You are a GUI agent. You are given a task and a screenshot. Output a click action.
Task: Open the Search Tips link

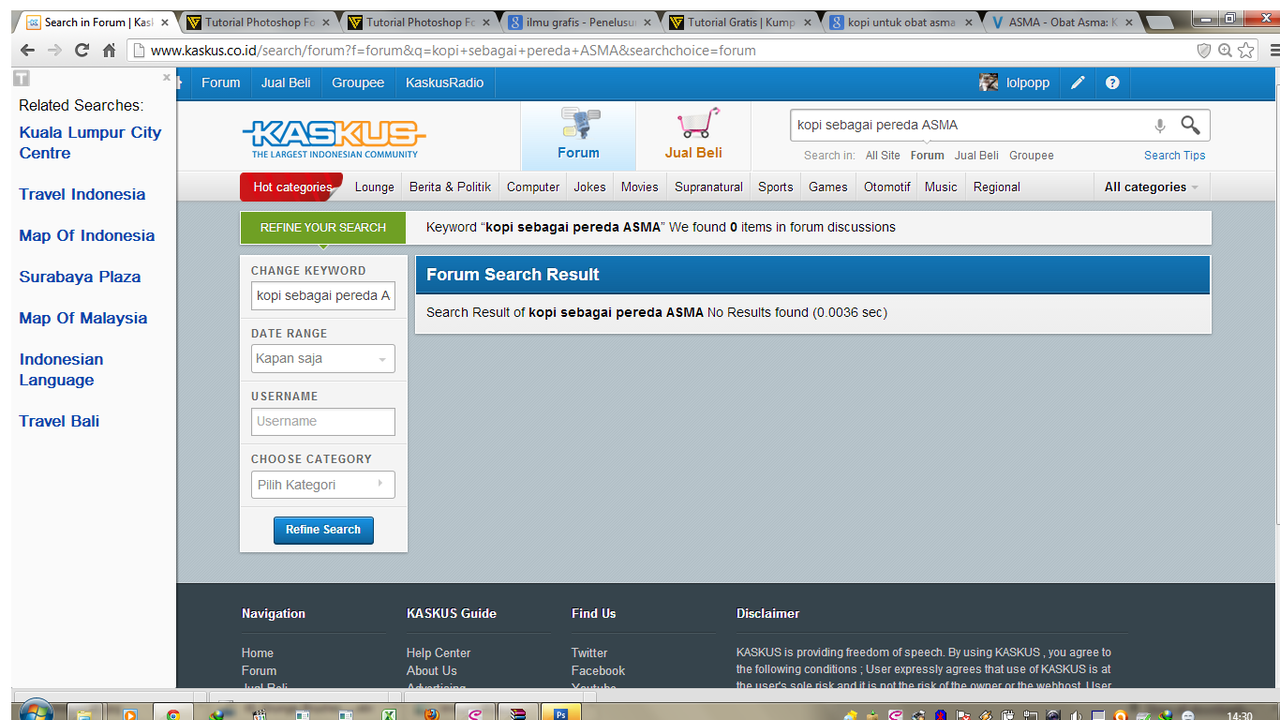click(1175, 156)
